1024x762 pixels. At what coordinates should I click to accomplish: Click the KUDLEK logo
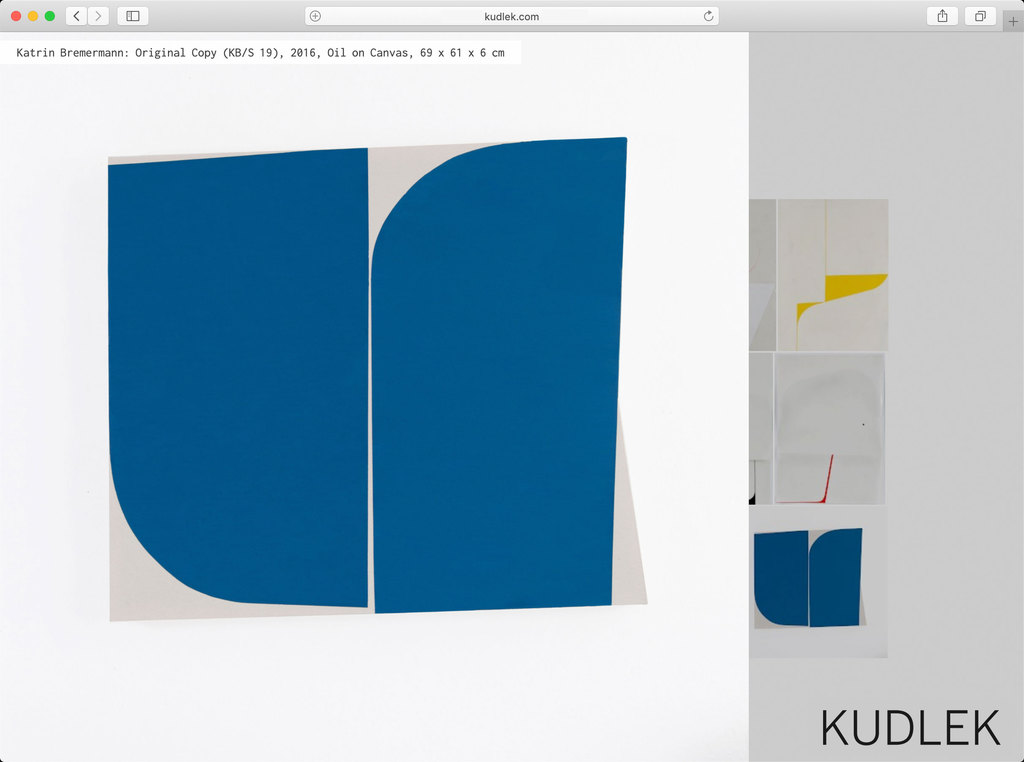point(910,727)
